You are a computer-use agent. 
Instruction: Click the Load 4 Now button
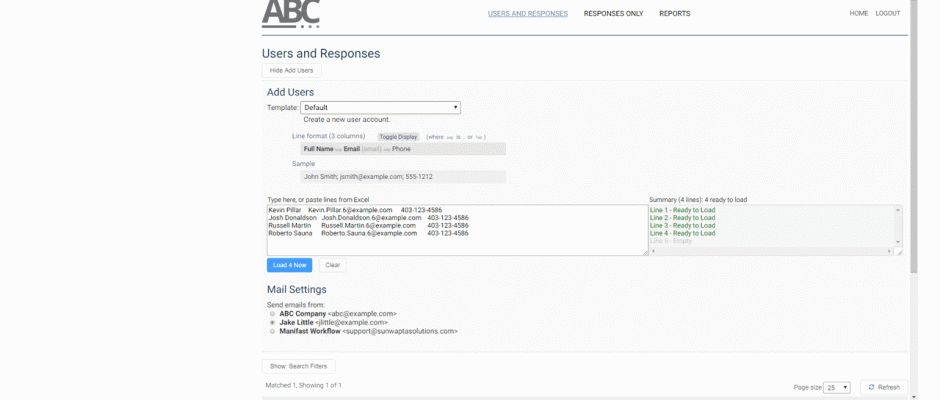[289, 265]
